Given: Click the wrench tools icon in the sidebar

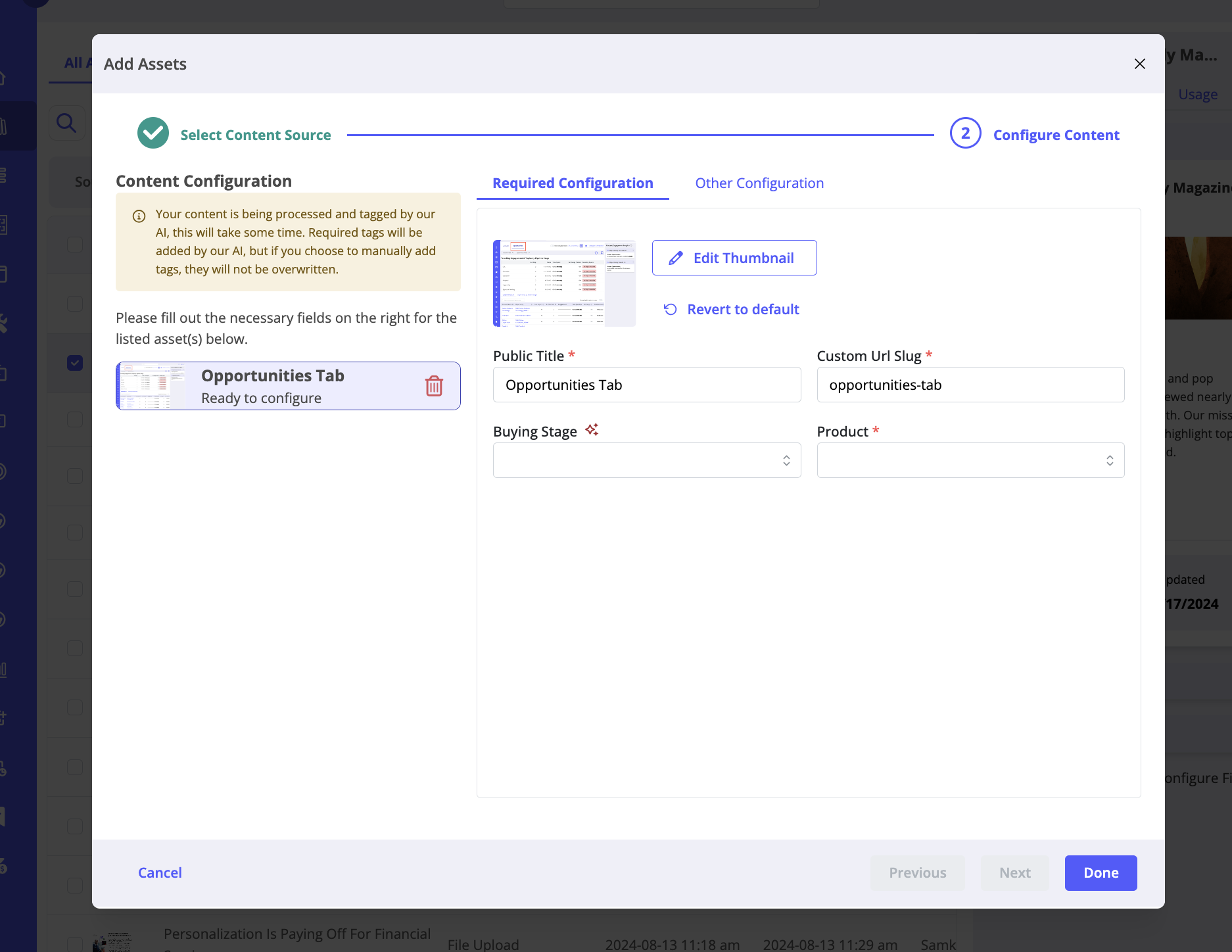Looking at the screenshot, I should [3, 323].
